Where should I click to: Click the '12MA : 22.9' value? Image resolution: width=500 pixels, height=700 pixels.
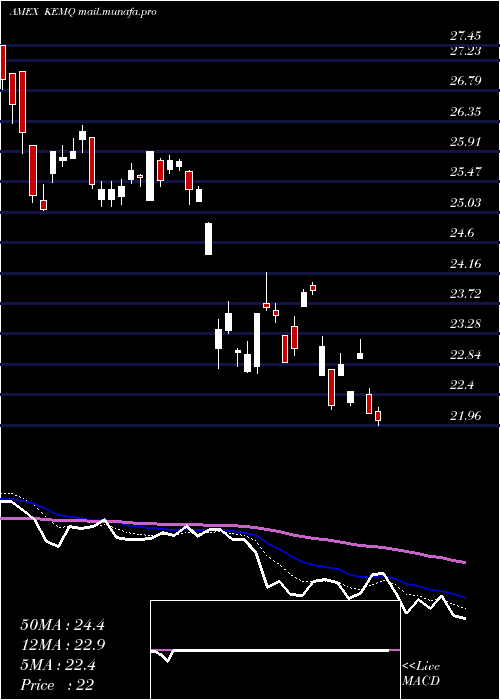[x=62, y=645]
